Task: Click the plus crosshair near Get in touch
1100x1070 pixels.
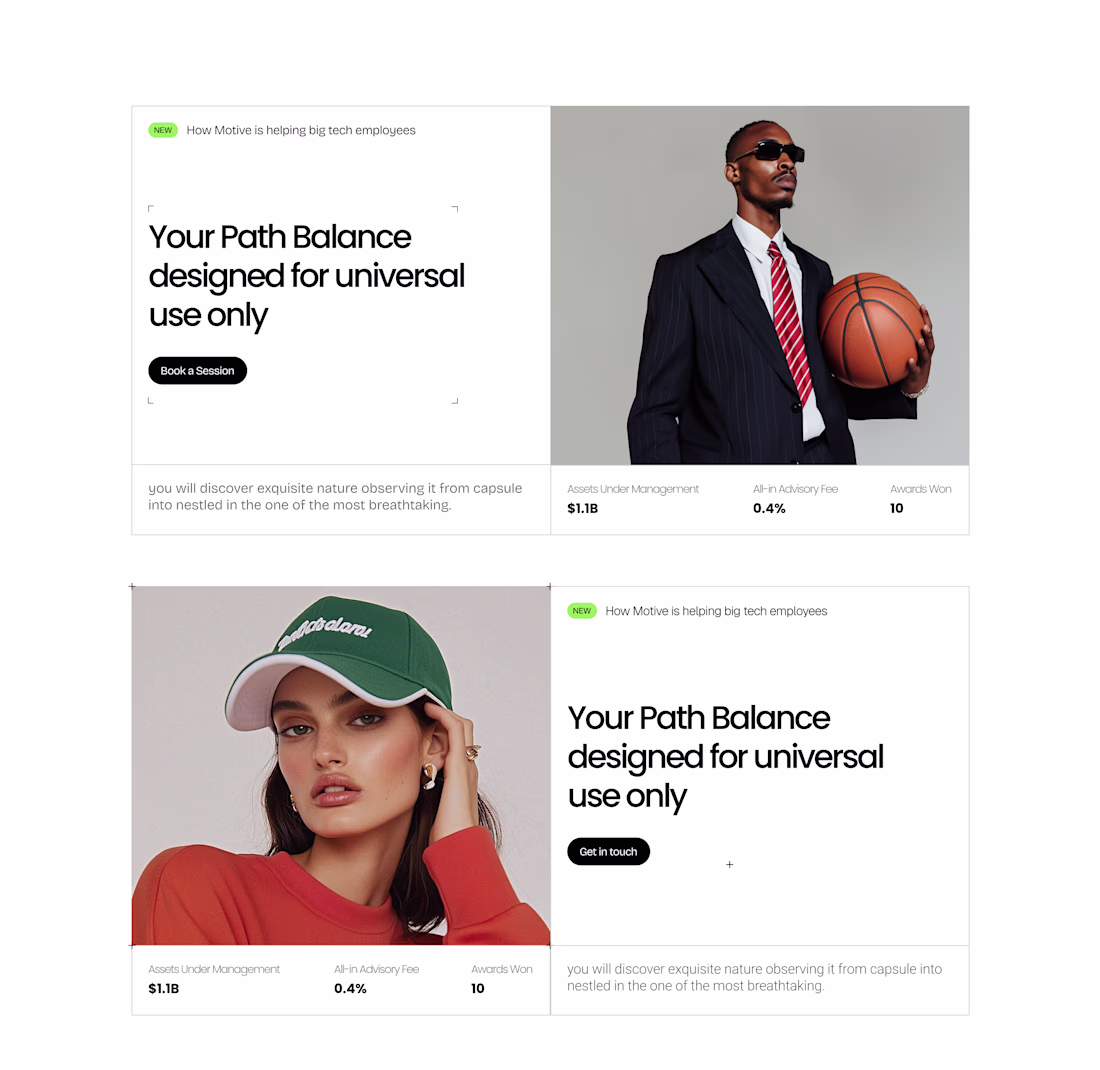Action: pyautogui.click(x=730, y=864)
